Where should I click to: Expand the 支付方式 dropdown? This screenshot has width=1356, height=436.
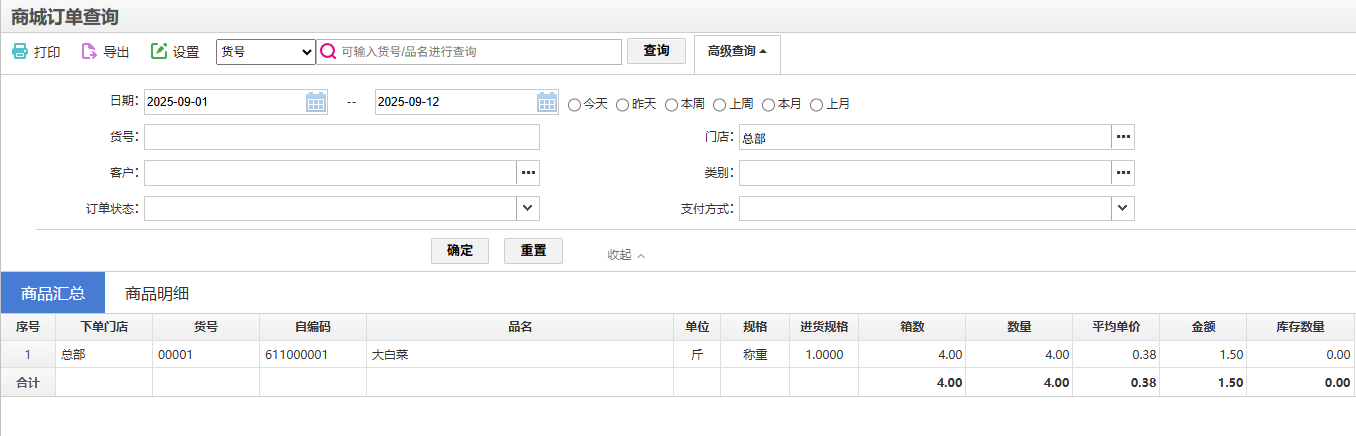pyautogui.click(x=1123, y=208)
